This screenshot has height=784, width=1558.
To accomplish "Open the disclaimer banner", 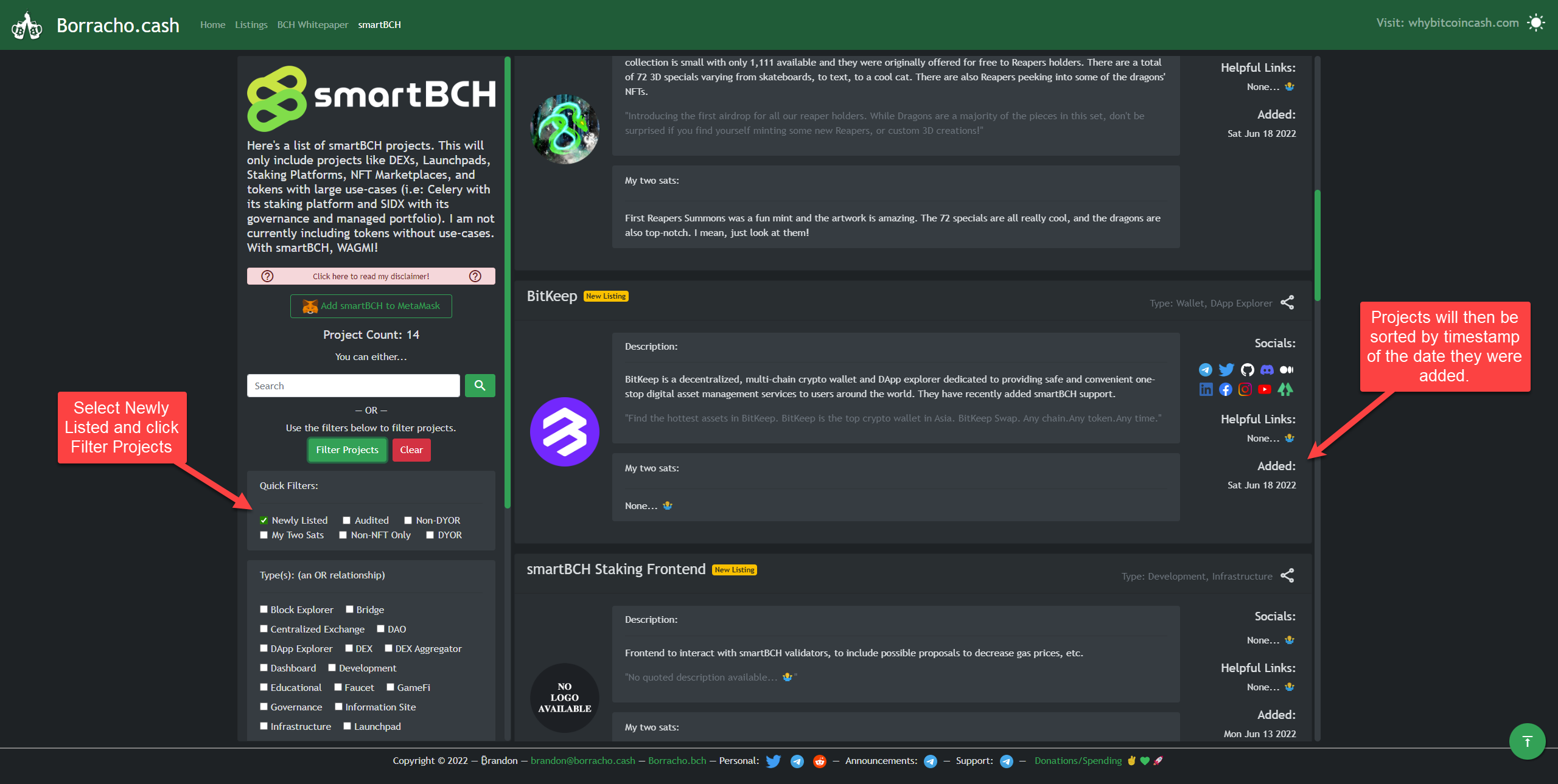I will [371, 276].
